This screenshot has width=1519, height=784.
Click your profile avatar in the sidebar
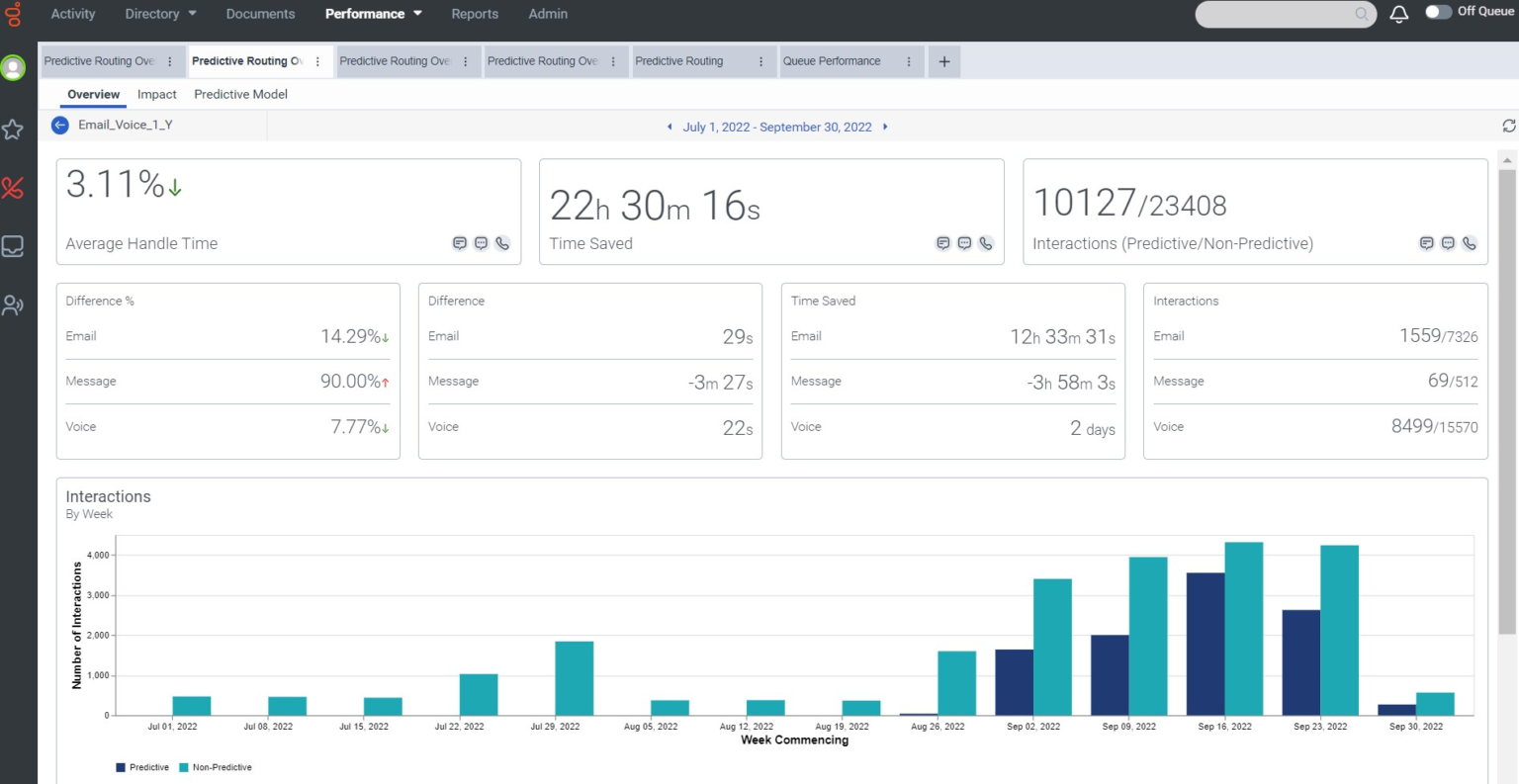coord(14,68)
